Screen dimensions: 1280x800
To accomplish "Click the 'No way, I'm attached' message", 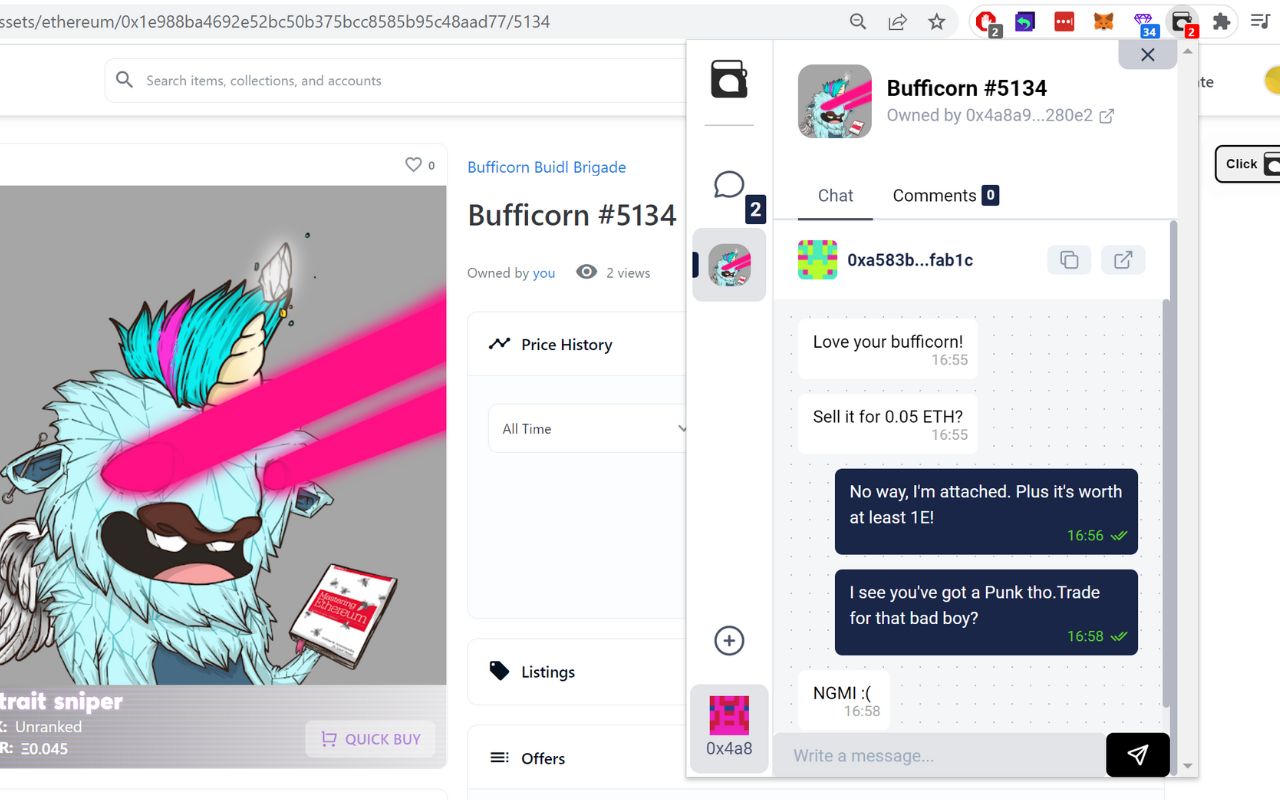I will tap(986, 512).
